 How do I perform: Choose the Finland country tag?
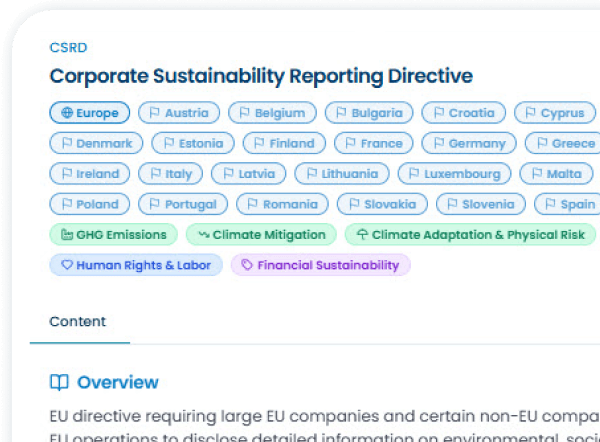(x=284, y=143)
